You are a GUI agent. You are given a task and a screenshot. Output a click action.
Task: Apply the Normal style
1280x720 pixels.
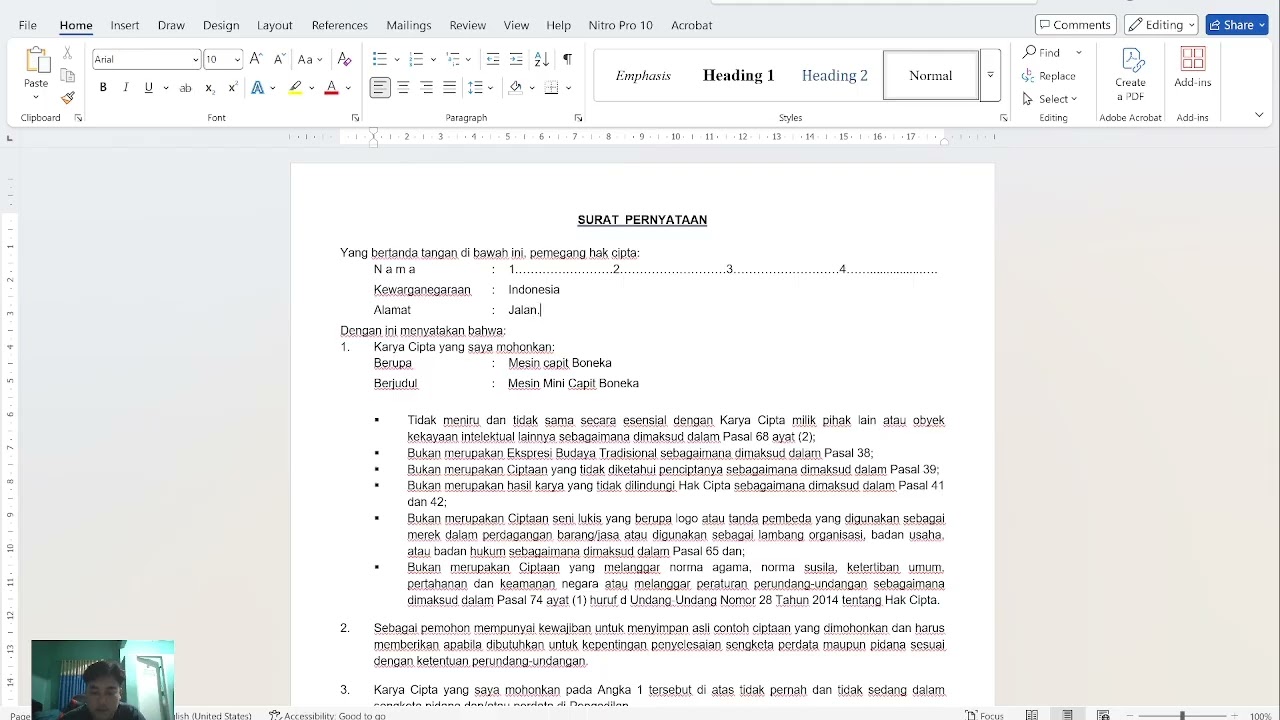(931, 75)
